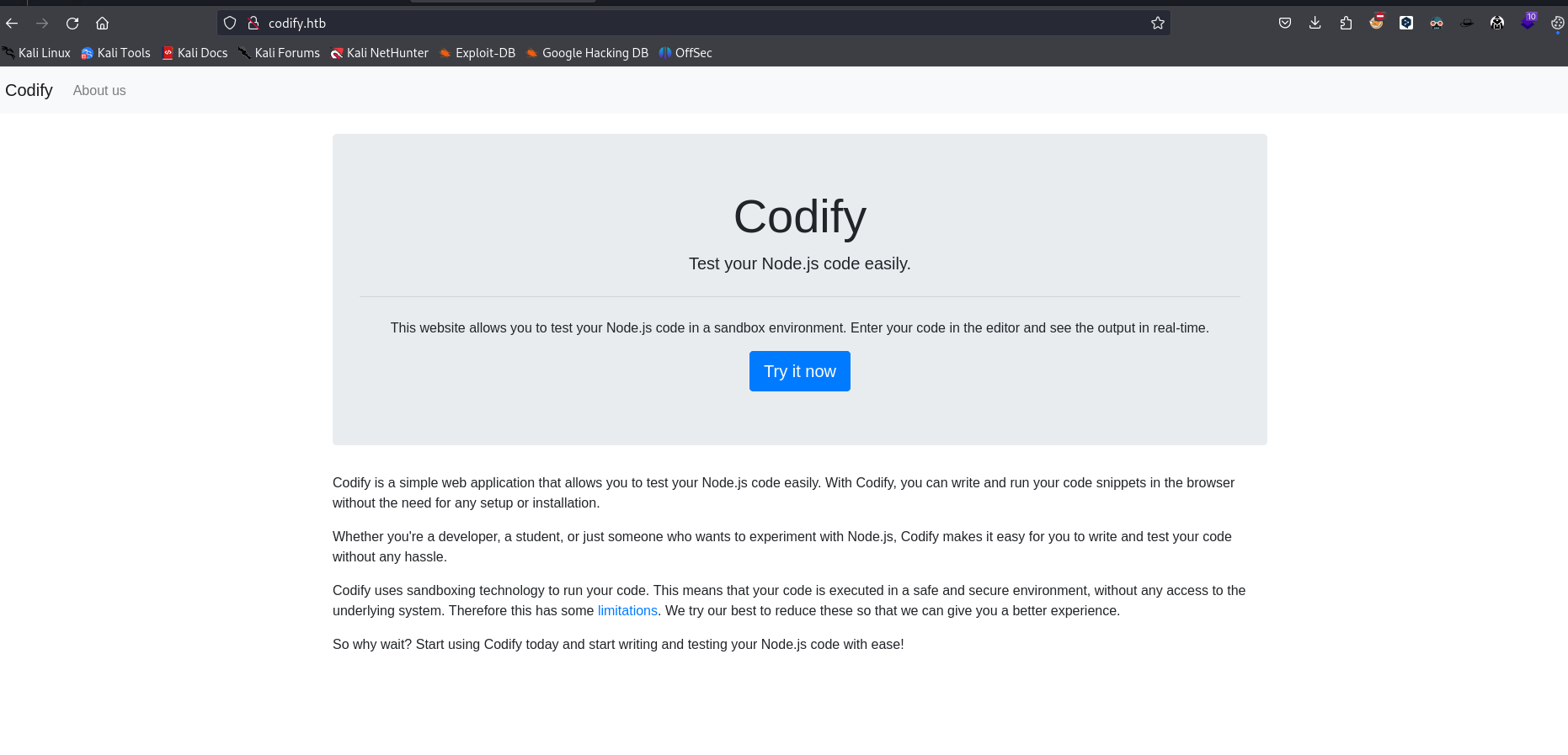
Task: Open the Kali Tools bookmark
Action: tap(116, 53)
